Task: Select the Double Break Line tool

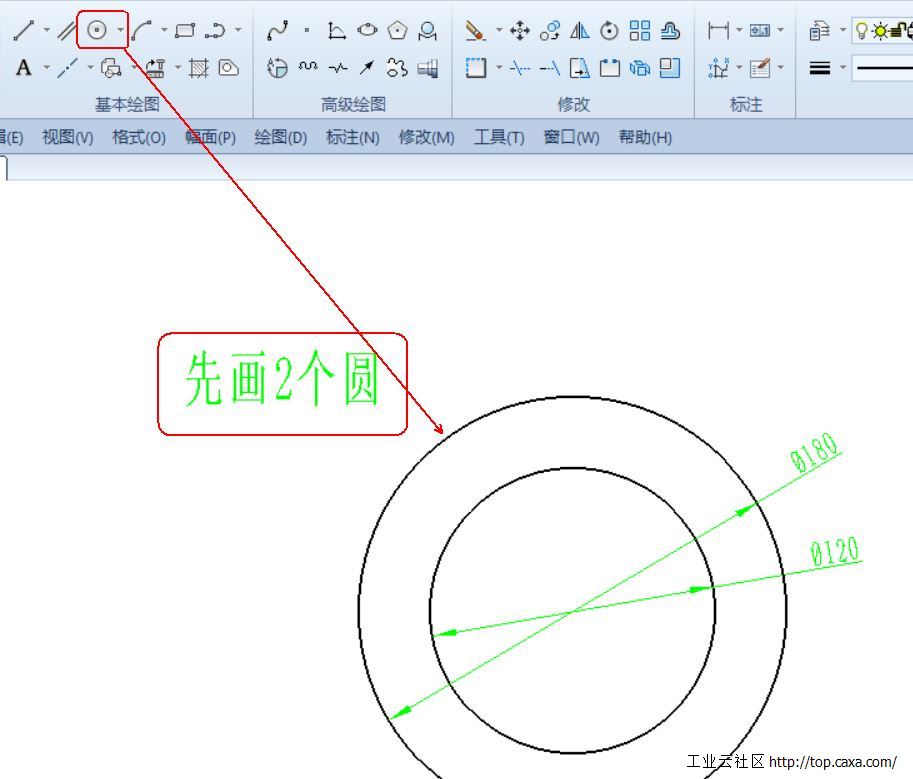Action: click(338, 68)
